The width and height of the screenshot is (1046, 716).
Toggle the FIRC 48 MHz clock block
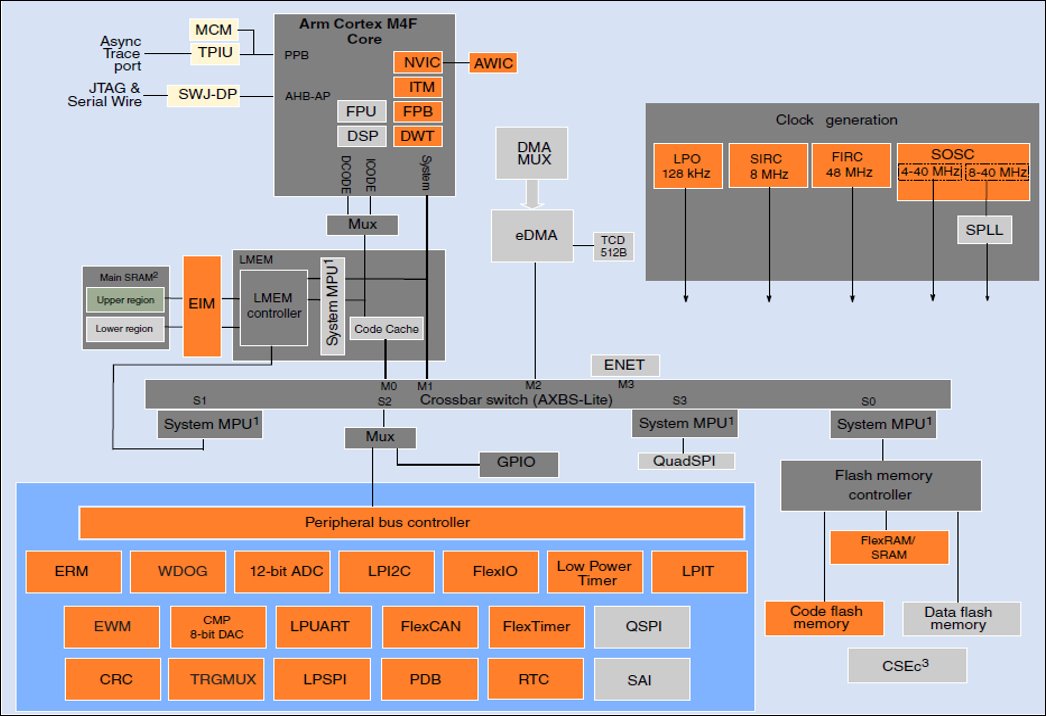(x=851, y=164)
